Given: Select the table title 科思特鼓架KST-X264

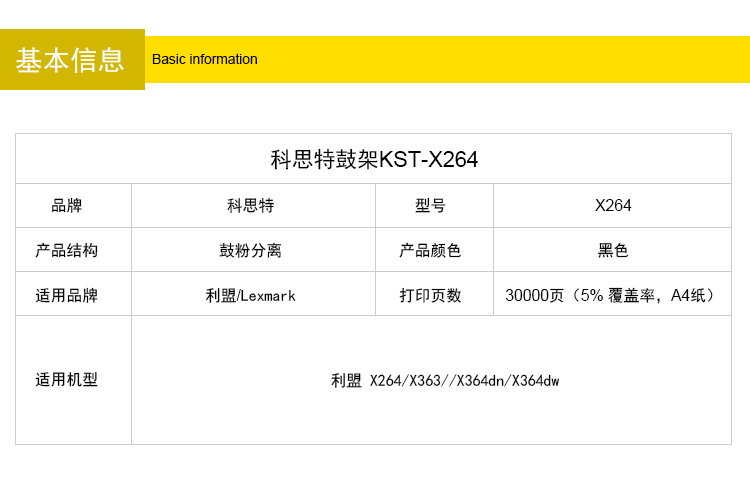Looking at the screenshot, I should coord(374,160).
